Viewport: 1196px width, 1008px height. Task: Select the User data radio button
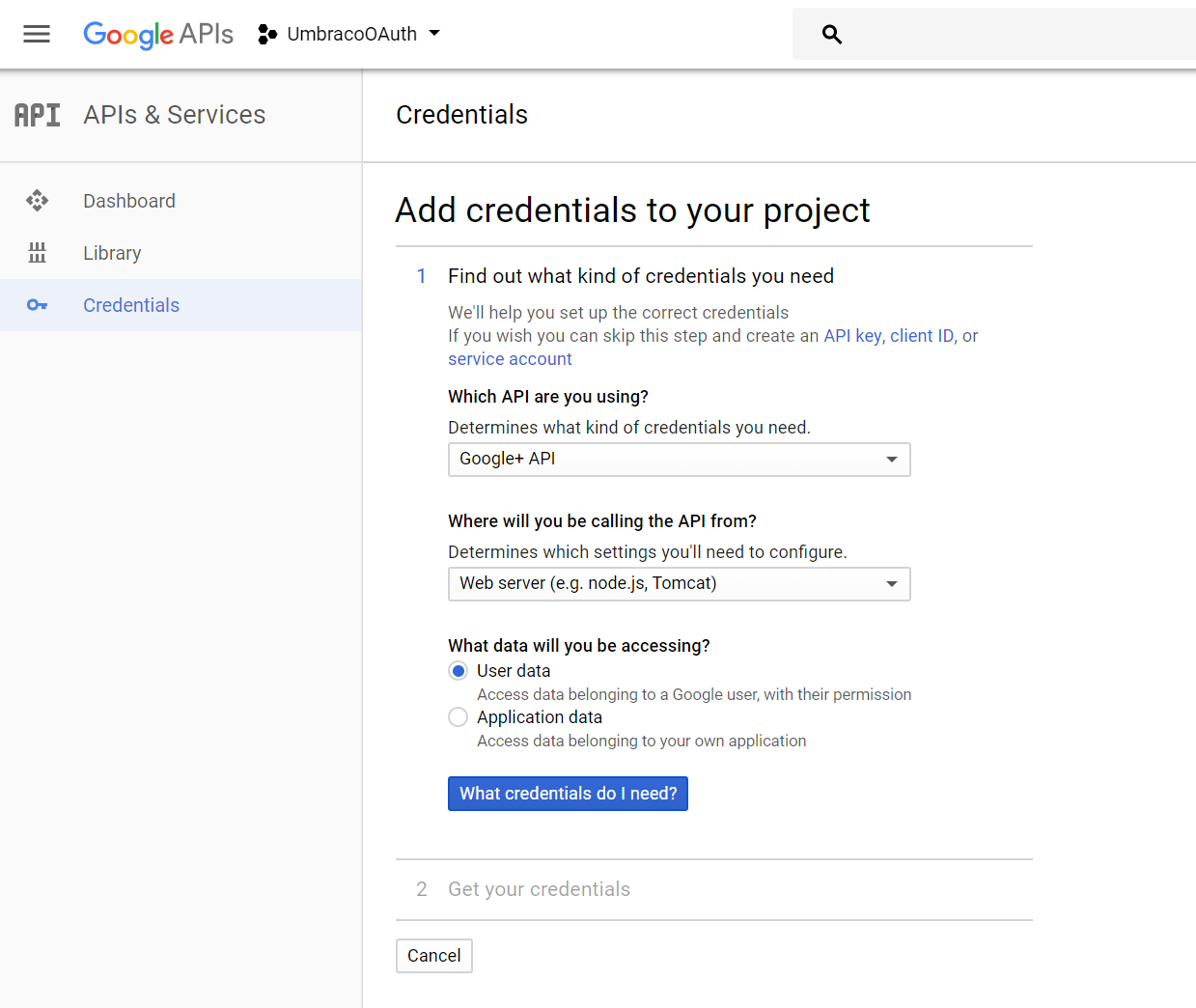coord(459,671)
